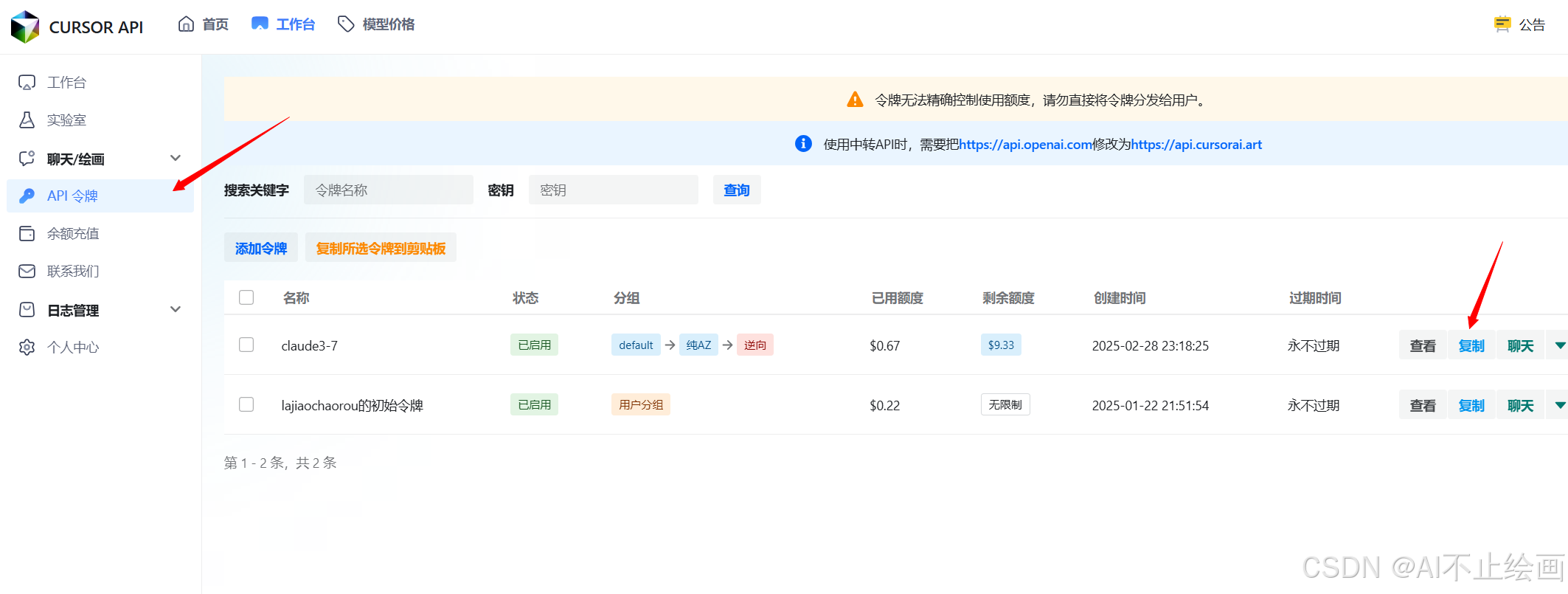Focus the 密钥 input field
This screenshot has height=594, width=1568.
coord(614,190)
